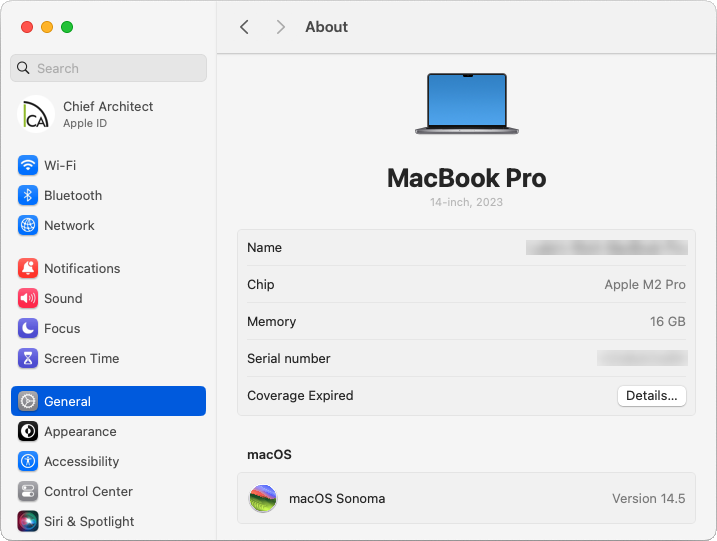Select the General label in the sidebar
Viewport: 717px width, 541px height.
[67, 401]
